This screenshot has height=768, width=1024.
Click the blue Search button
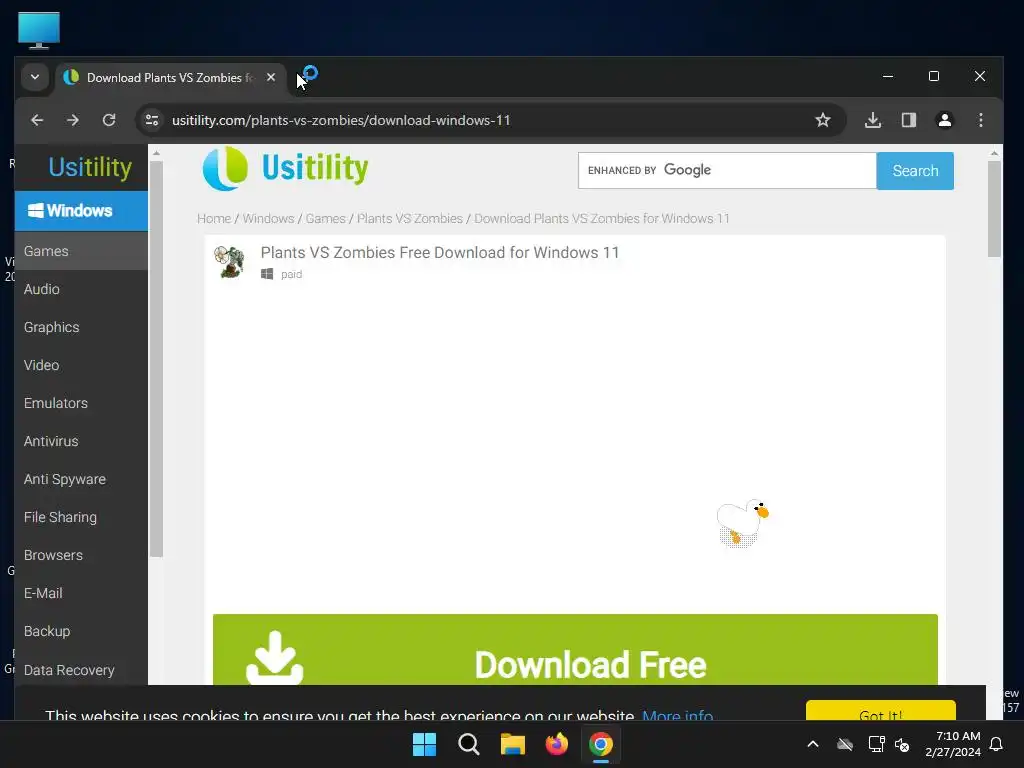pyautogui.click(x=915, y=170)
